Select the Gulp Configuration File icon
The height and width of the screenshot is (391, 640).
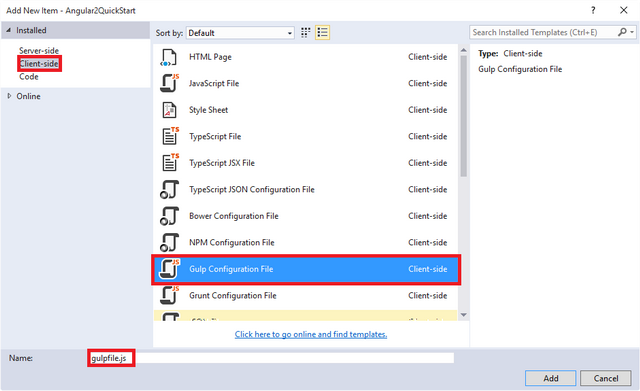169,269
